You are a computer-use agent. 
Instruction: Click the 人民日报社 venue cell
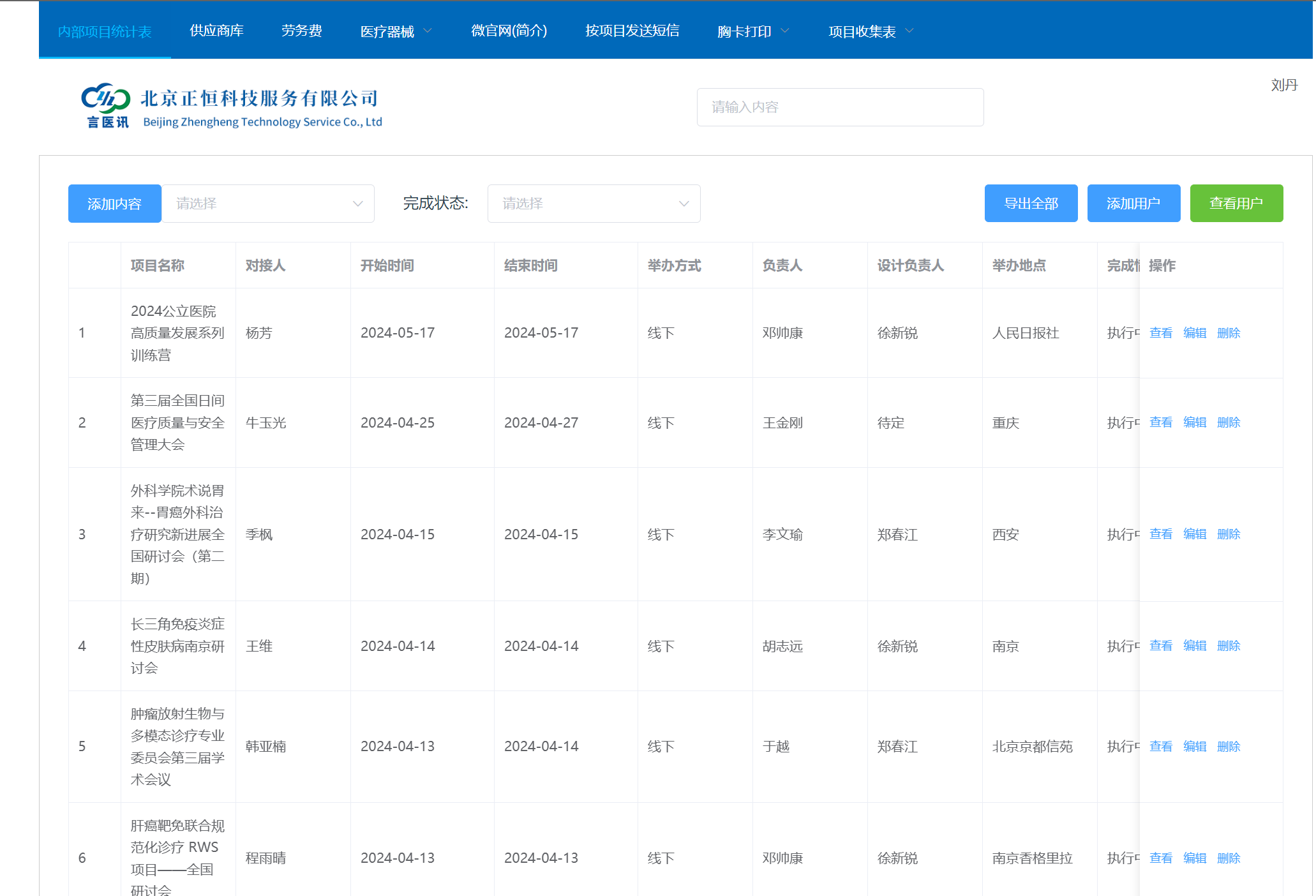coord(1025,333)
